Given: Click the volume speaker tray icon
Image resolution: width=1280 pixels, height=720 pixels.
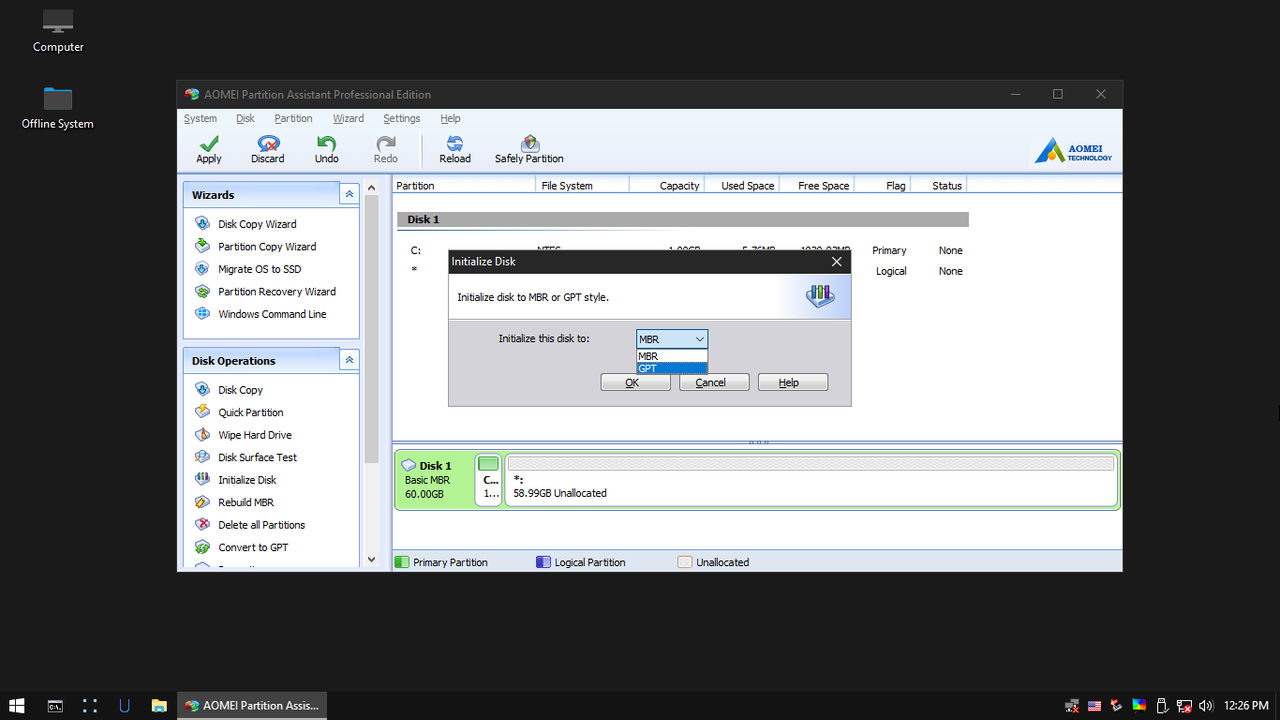Looking at the screenshot, I should (x=1205, y=705).
